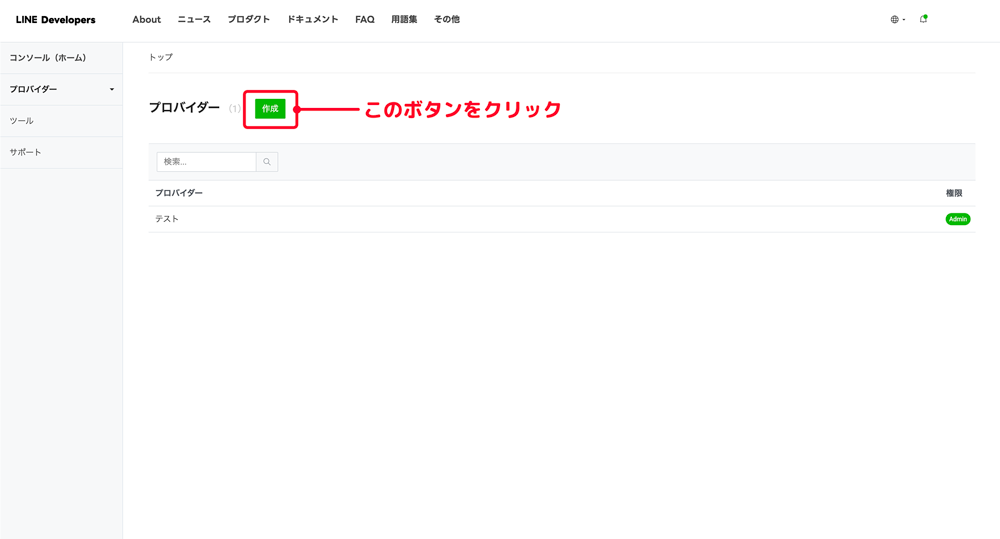Open the テスト provider row
The width and height of the screenshot is (1000, 539).
pos(562,219)
